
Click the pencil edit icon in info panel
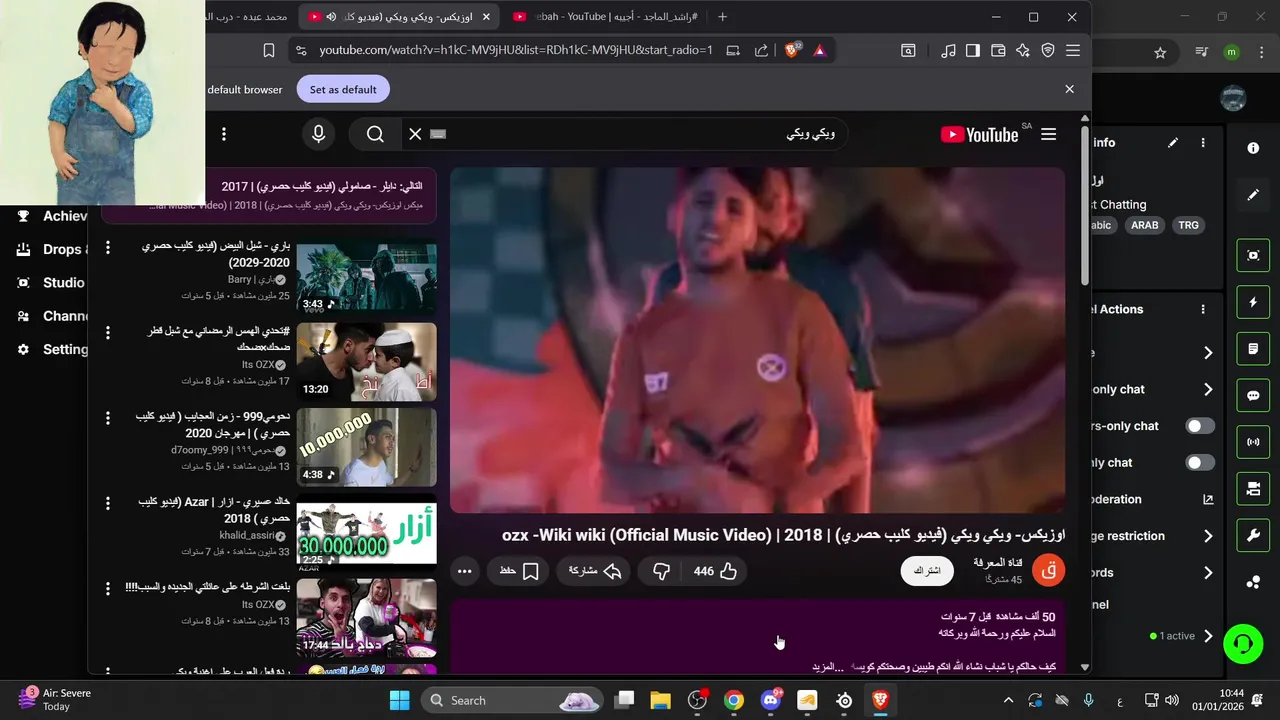point(1173,143)
